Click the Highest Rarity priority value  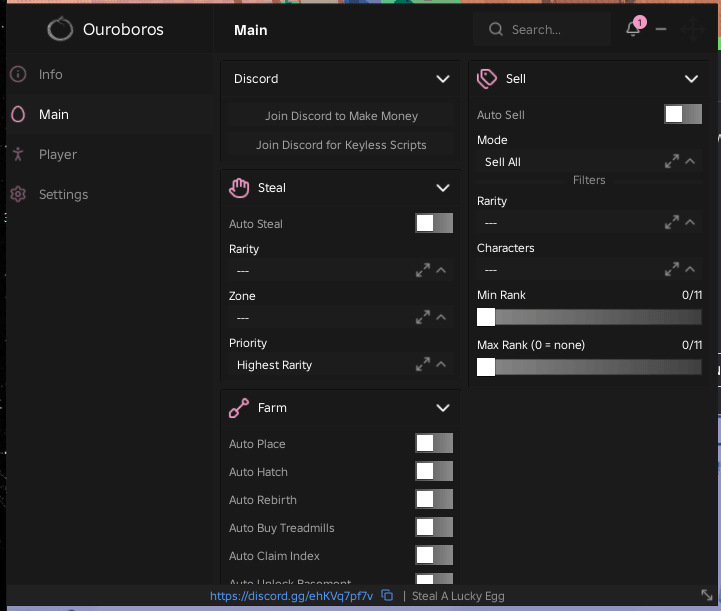275,365
